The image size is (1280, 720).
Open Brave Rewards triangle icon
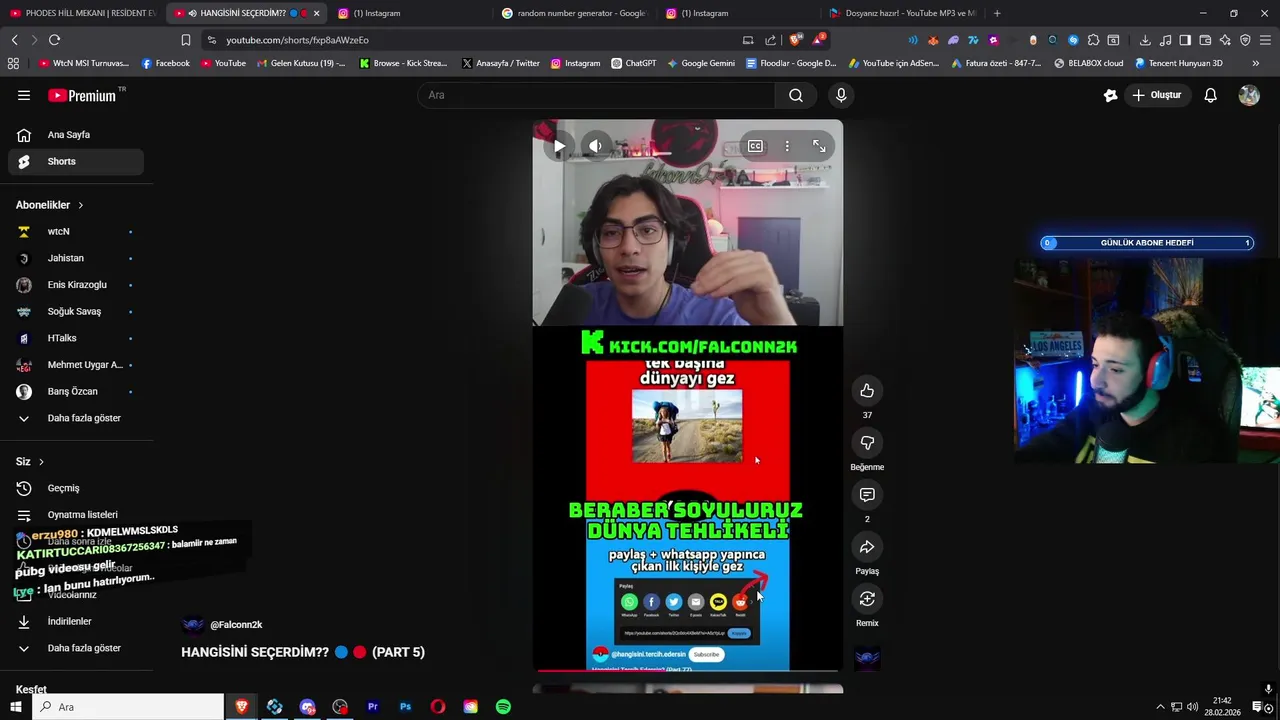click(819, 40)
